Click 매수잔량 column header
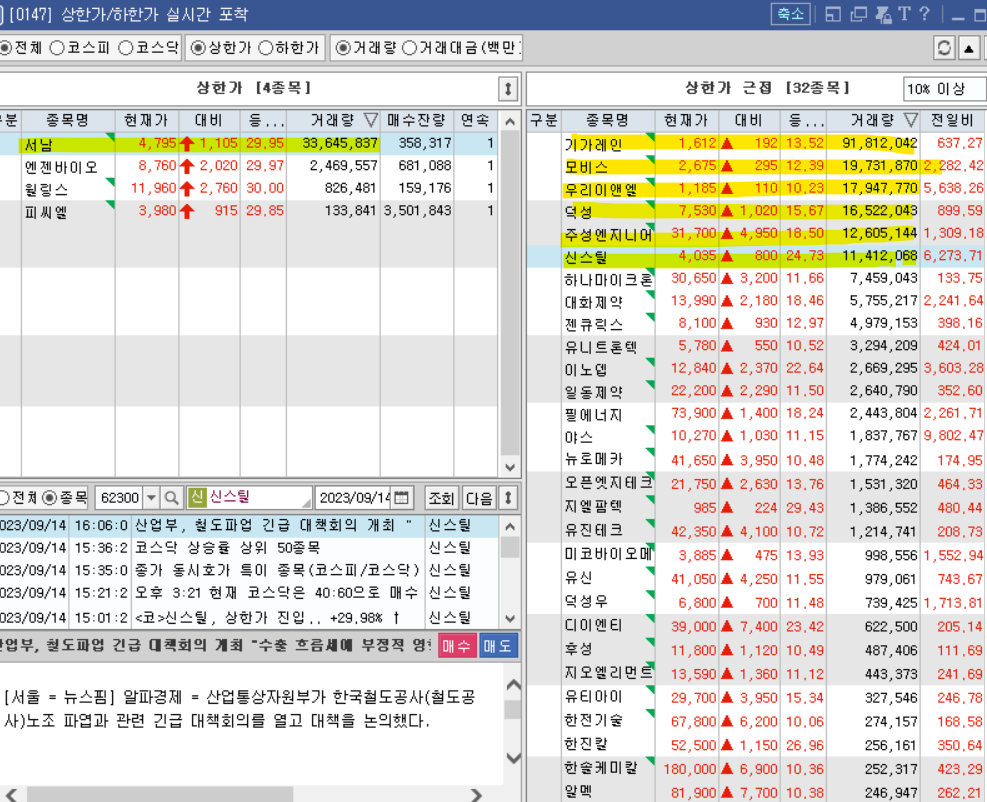This screenshot has width=987, height=802. 417,120
